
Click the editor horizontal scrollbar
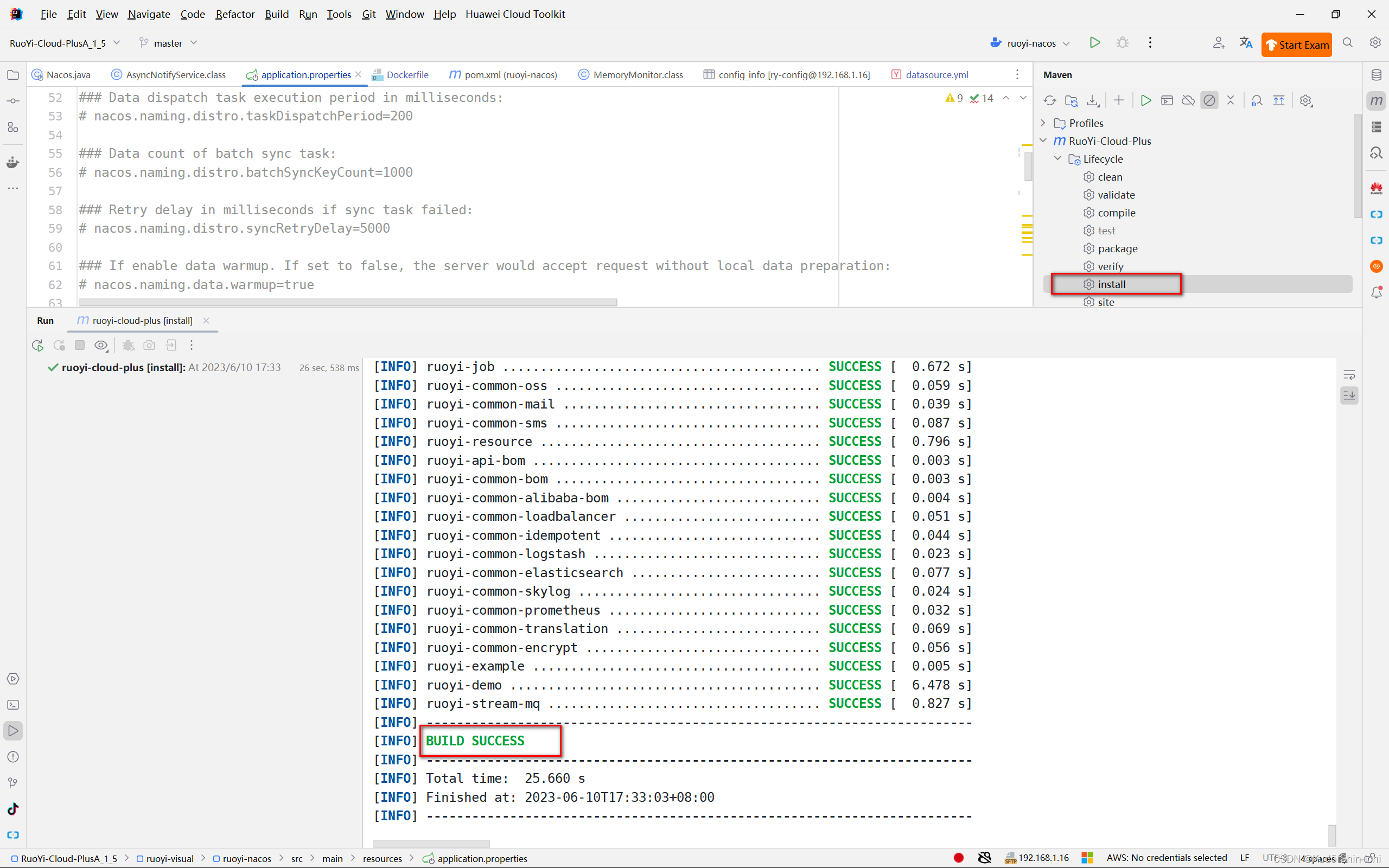[348, 302]
